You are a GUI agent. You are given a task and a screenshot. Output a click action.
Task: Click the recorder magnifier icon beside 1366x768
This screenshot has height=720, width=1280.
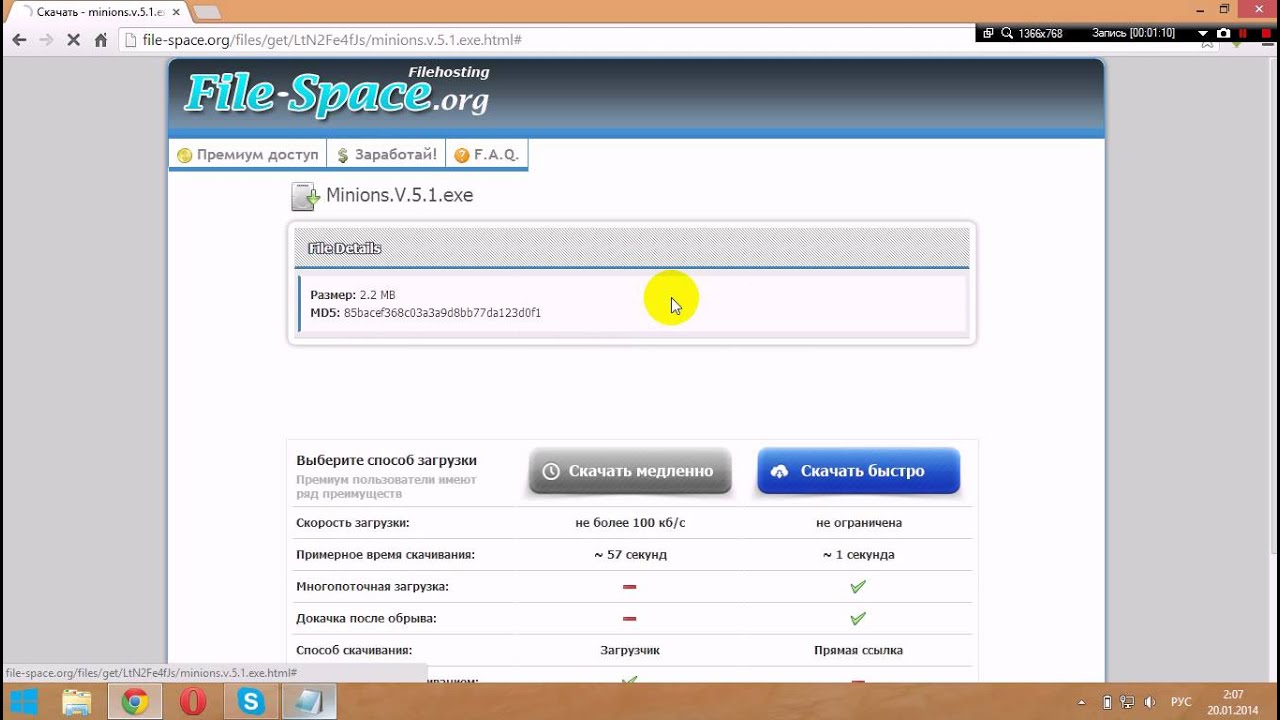tap(1007, 33)
